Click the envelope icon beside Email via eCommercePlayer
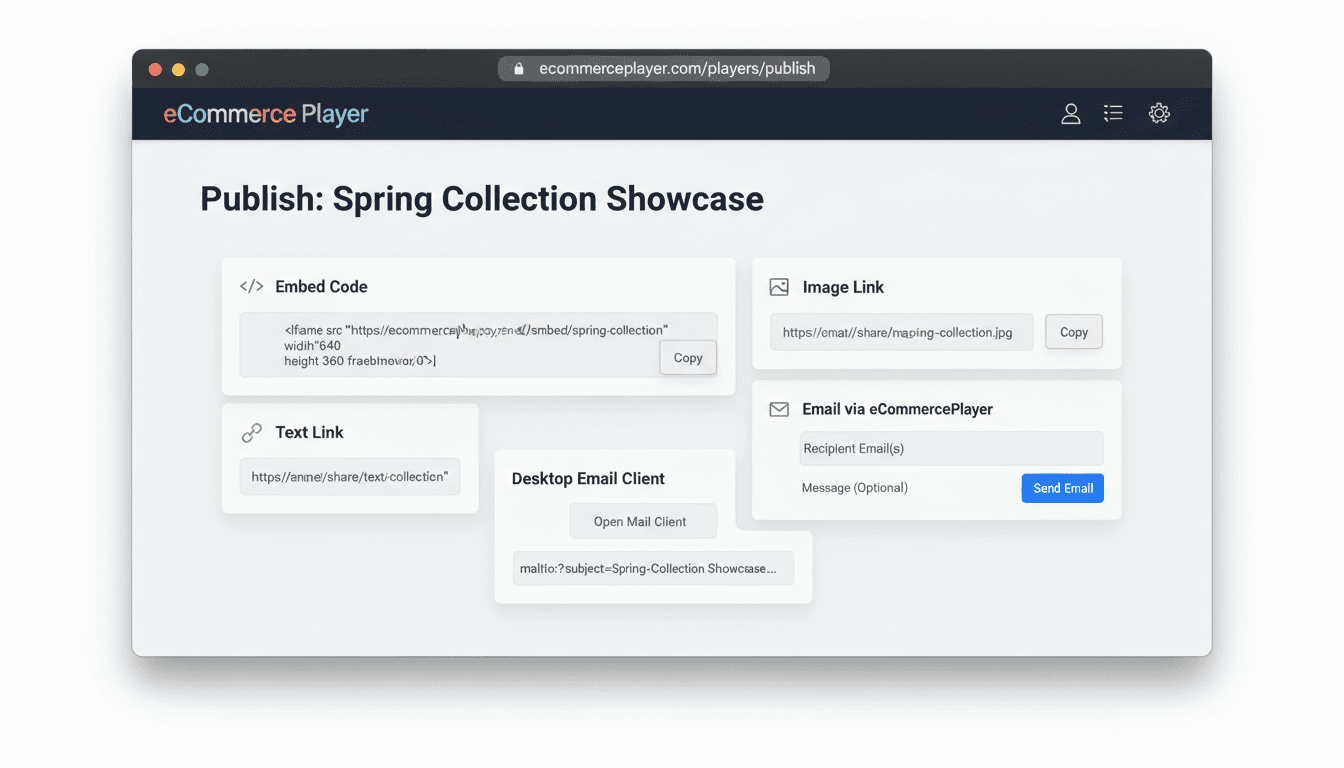 [778, 409]
